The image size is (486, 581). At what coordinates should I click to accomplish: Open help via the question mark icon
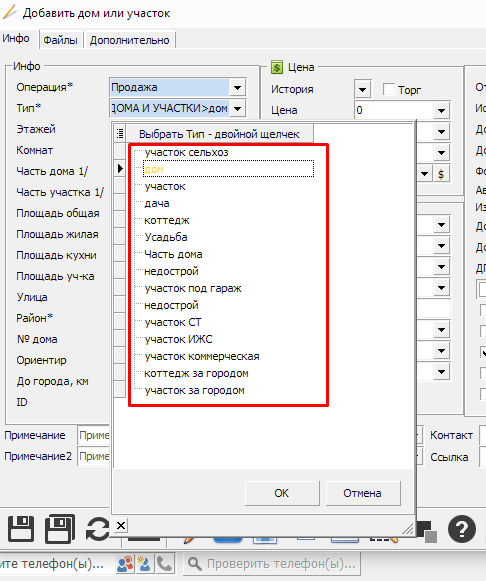click(462, 529)
